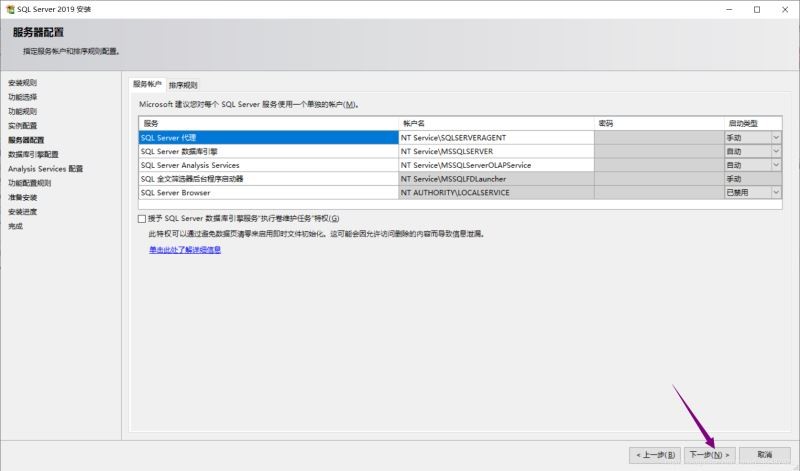Click the 数据库引擎配置 step in the sidebar
Viewport: 800px width, 471px height.
click(x=33, y=155)
